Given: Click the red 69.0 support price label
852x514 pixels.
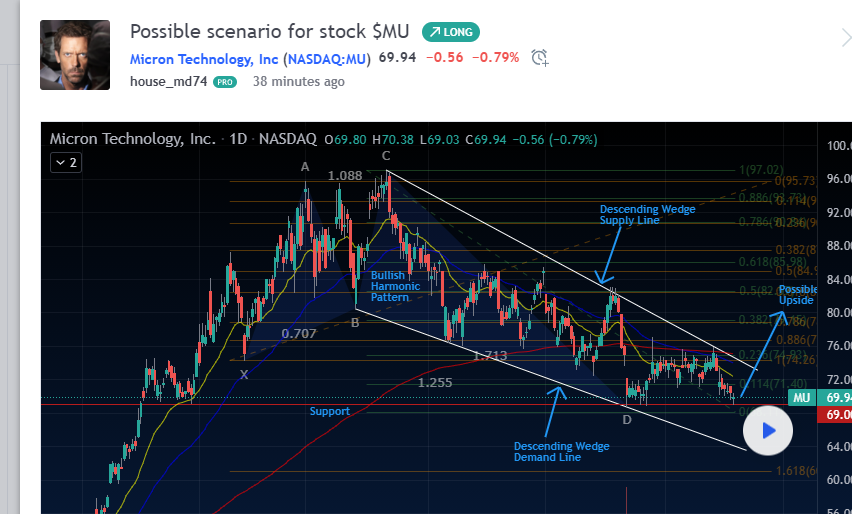Looking at the screenshot, I should click(x=835, y=415).
